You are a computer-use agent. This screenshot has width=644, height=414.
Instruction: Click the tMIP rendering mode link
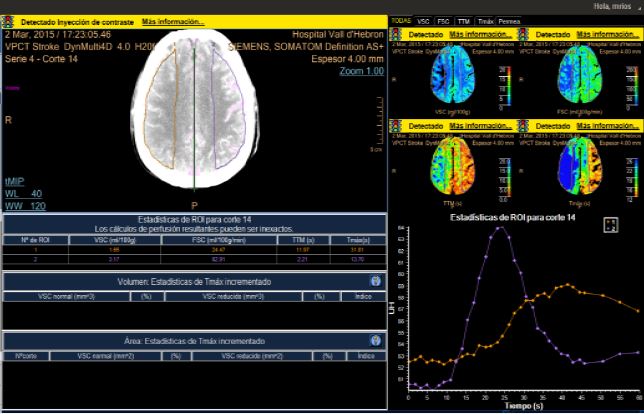tap(14, 181)
